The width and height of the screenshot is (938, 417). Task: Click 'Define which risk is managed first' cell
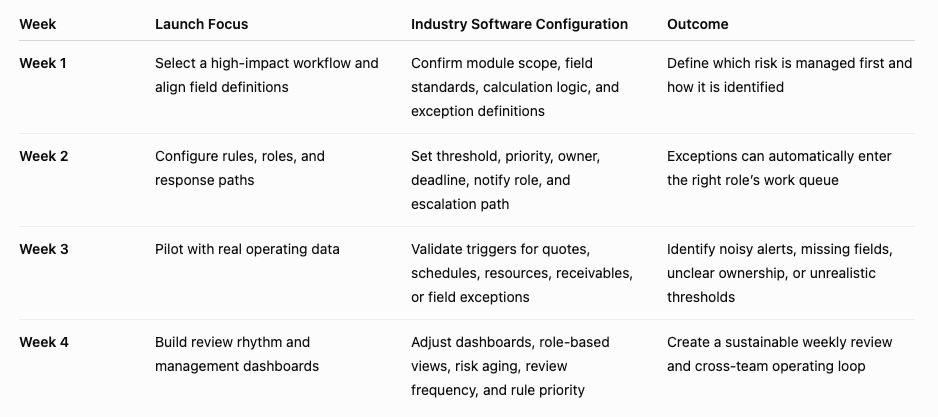(790, 75)
